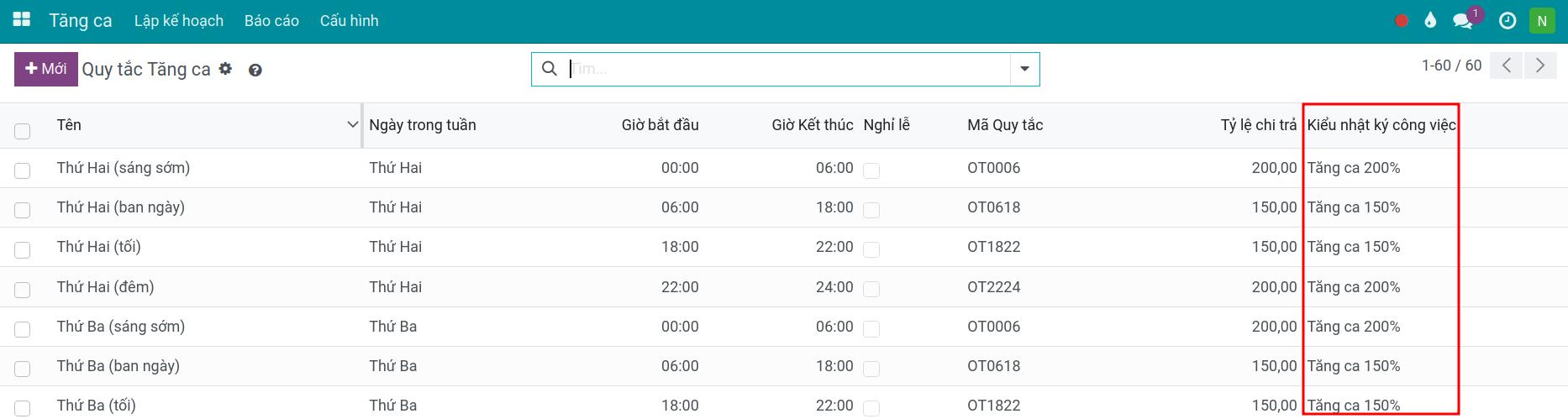The width and height of the screenshot is (1568, 419).
Task: Click 24:00 end time in Thứ Hai (đêm) row
Action: pyautogui.click(x=834, y=287)
